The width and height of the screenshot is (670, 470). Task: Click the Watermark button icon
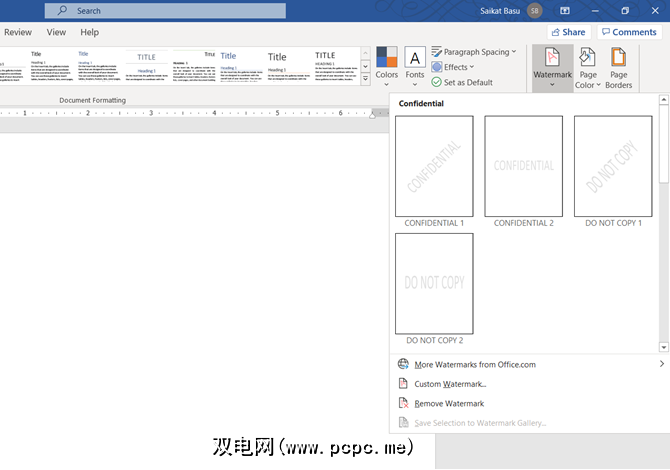coord(552,57)
